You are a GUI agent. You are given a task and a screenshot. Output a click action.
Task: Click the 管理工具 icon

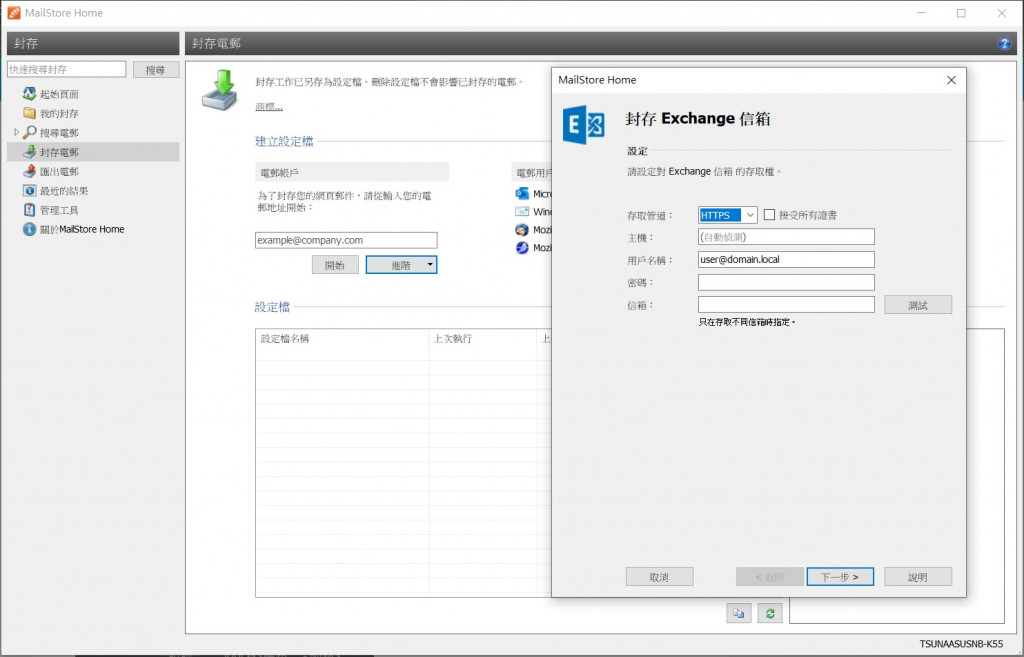point(29,210)
